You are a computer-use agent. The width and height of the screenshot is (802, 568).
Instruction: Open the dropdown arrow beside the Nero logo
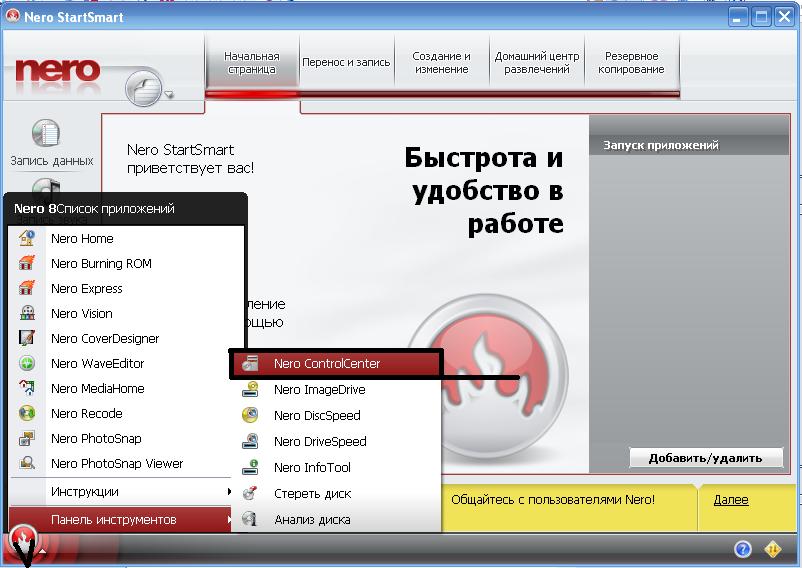170,96
